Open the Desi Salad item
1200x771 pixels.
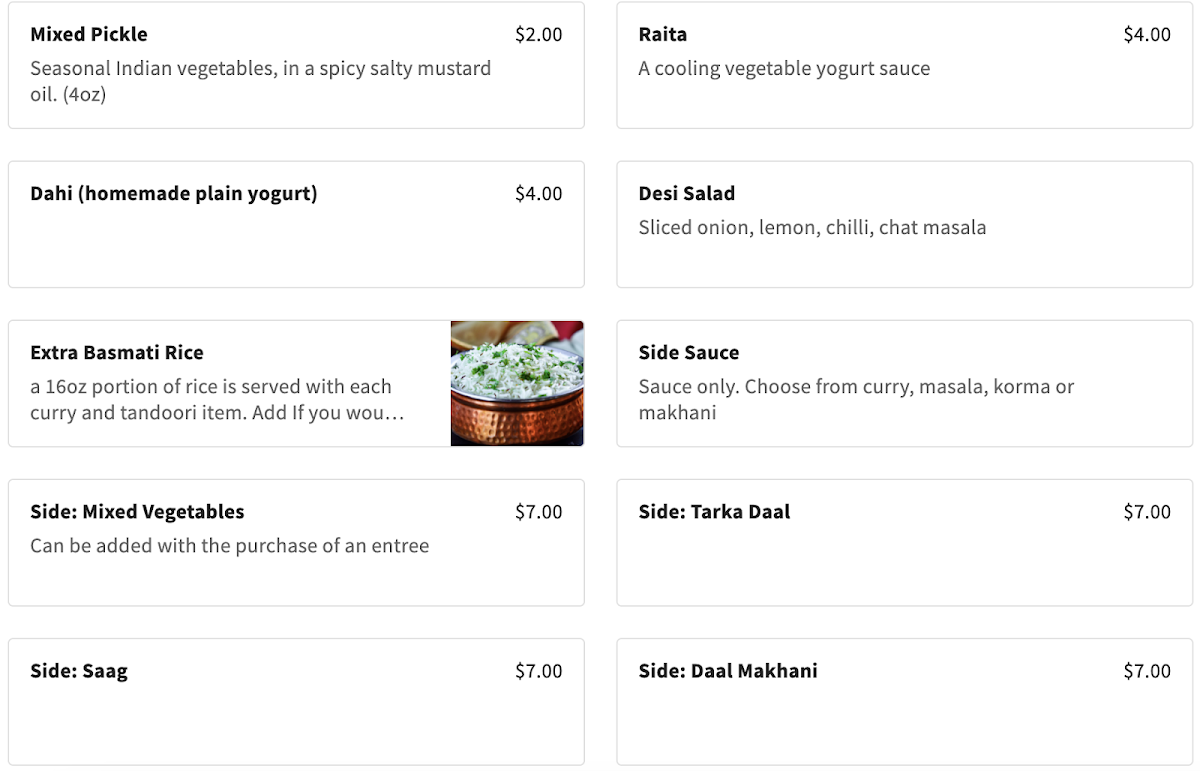[905, 224]
